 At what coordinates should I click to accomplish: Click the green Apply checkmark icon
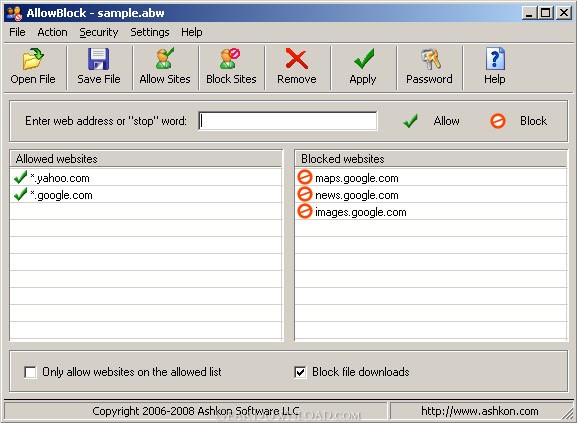[364, 59]
